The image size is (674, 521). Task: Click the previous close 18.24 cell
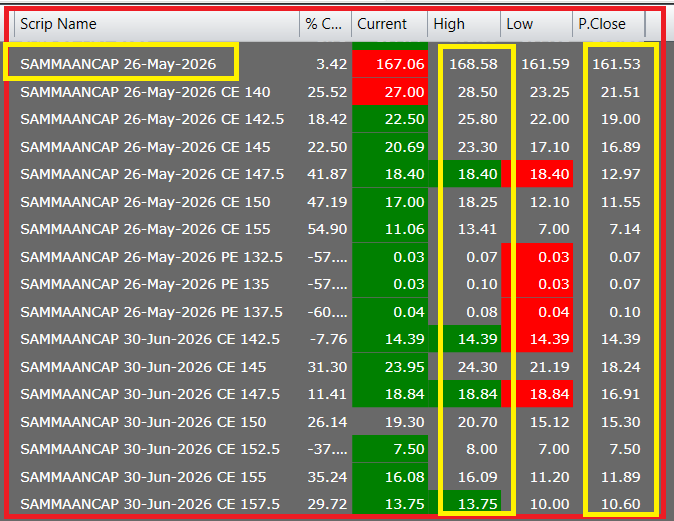tap(610, 367)
